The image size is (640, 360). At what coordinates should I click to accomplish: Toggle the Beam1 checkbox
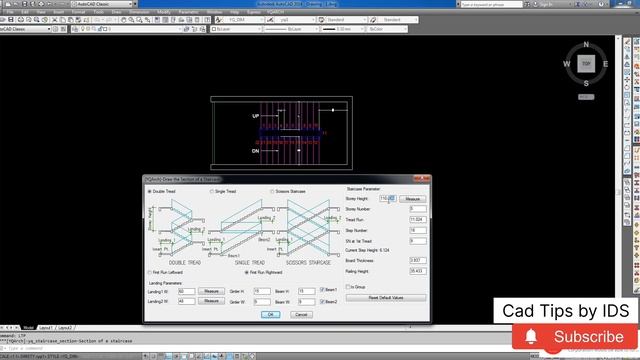(x=322, y=290)
